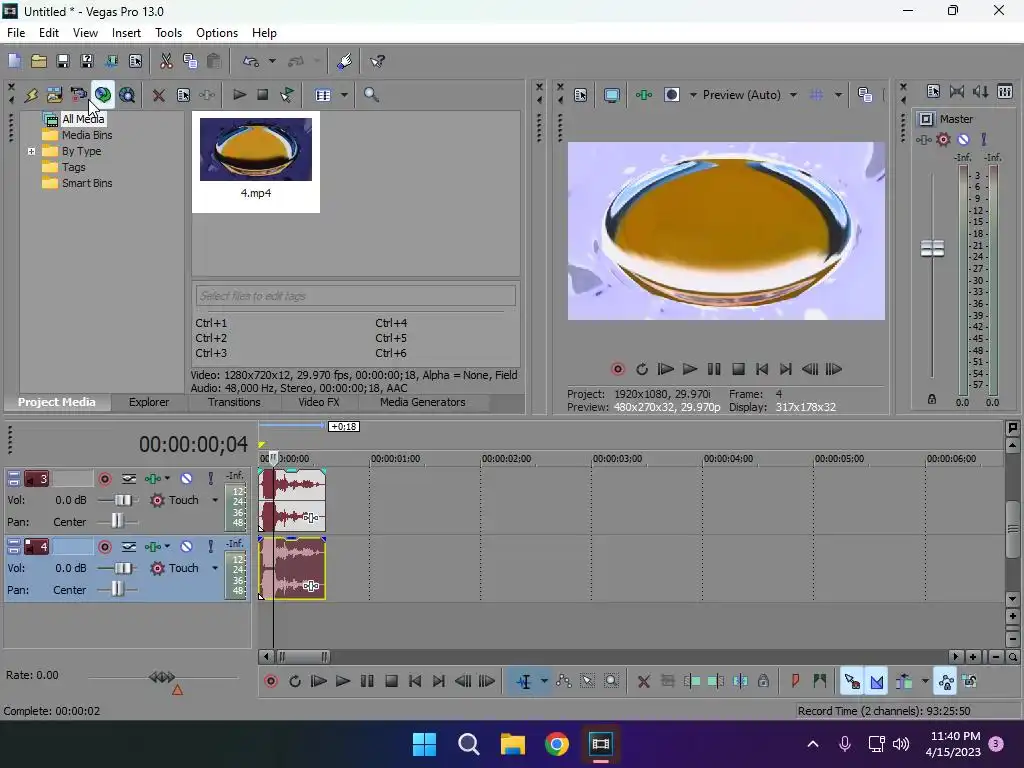The image size is (1024, 768).
Task: Invert phase on track 3
Action: point(129,479)
